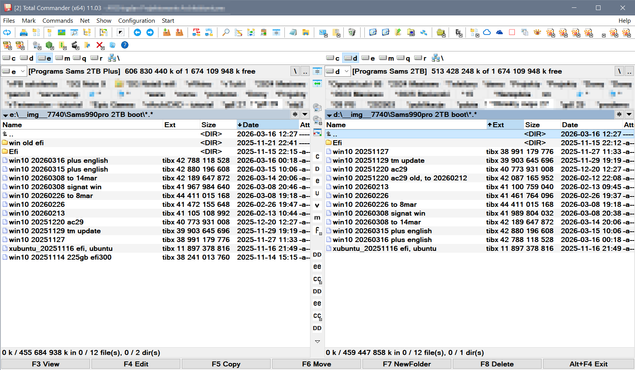The width and height of the screenshot is (635, 370).
Task: Click root directory '\' button in left panel
Action: (295, 71)
